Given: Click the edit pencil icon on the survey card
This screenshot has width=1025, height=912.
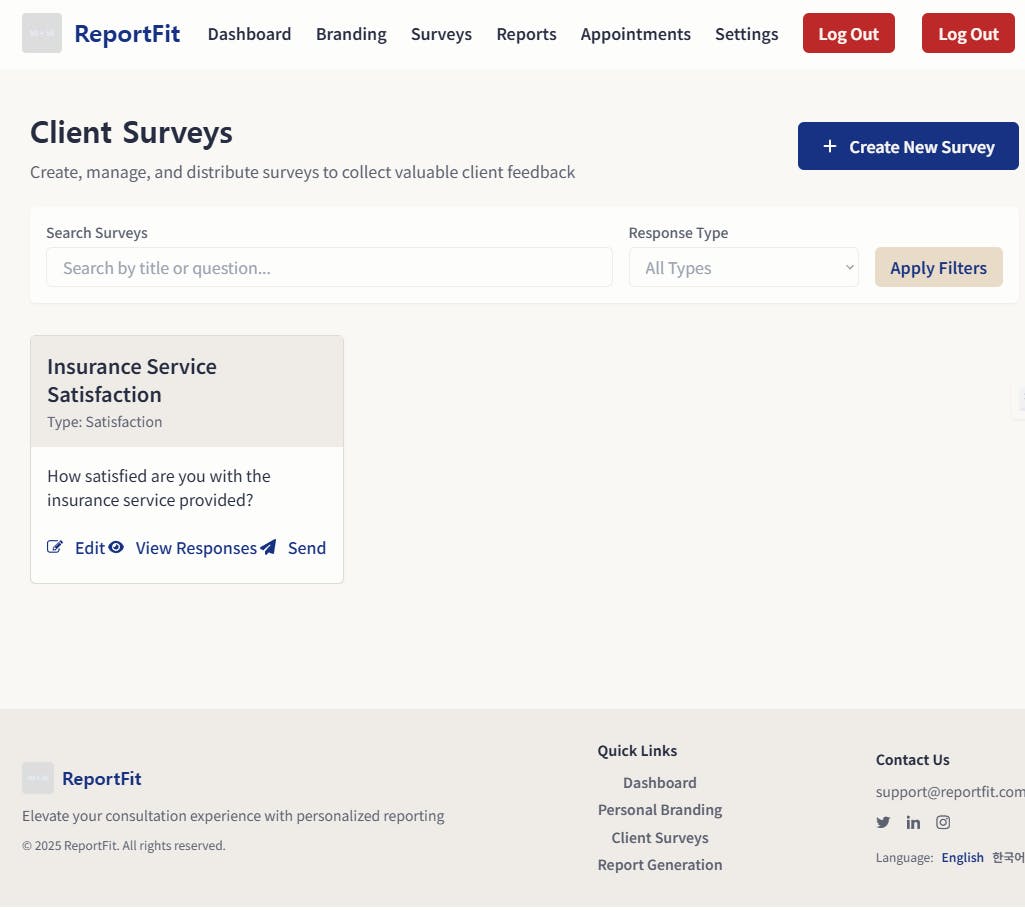Looking at the screenshot, I should point(55,547).
